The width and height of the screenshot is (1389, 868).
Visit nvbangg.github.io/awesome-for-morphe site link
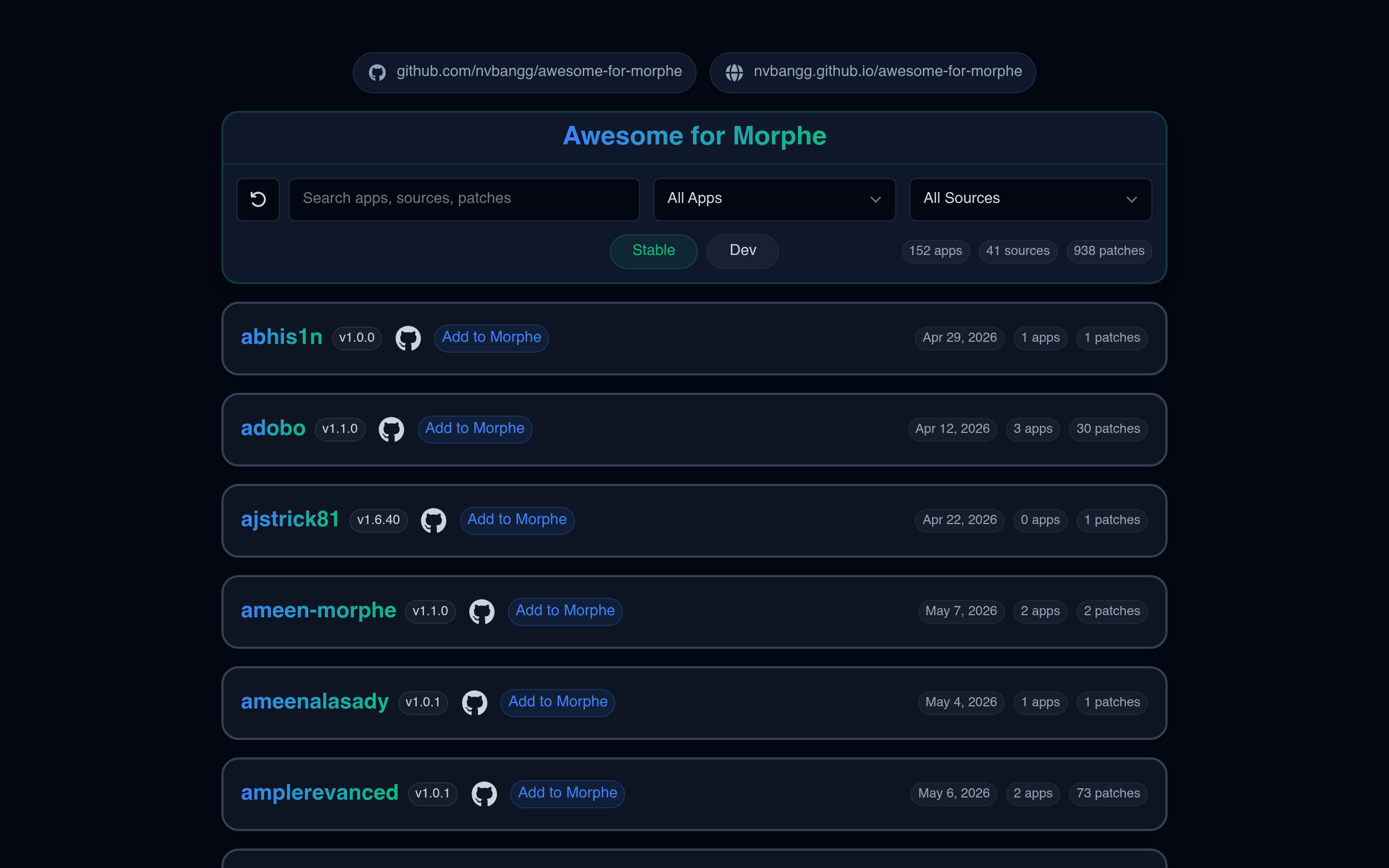(x=872, y=72)
